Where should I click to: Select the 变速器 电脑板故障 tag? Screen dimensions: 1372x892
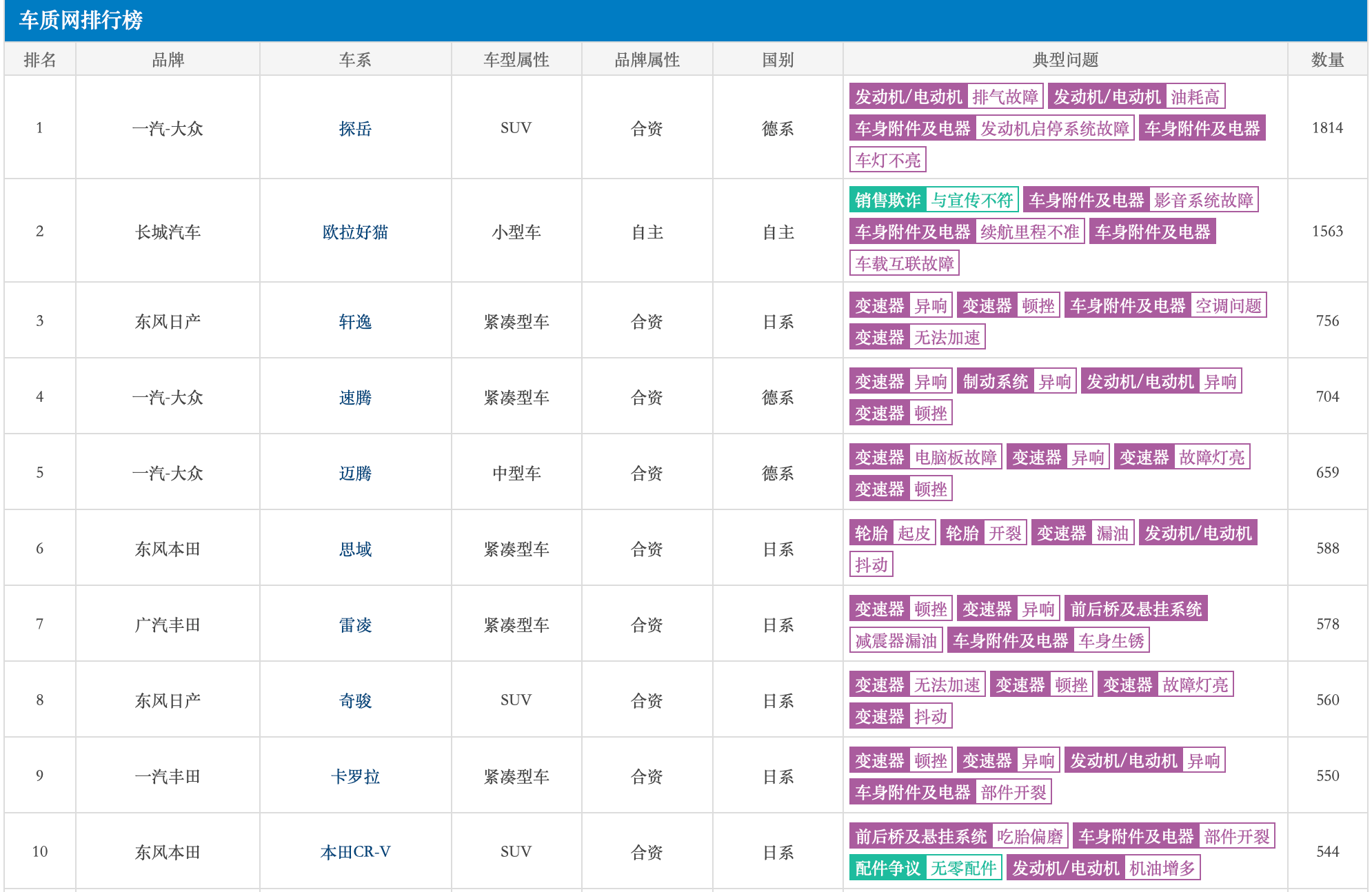tap(925, 457)
